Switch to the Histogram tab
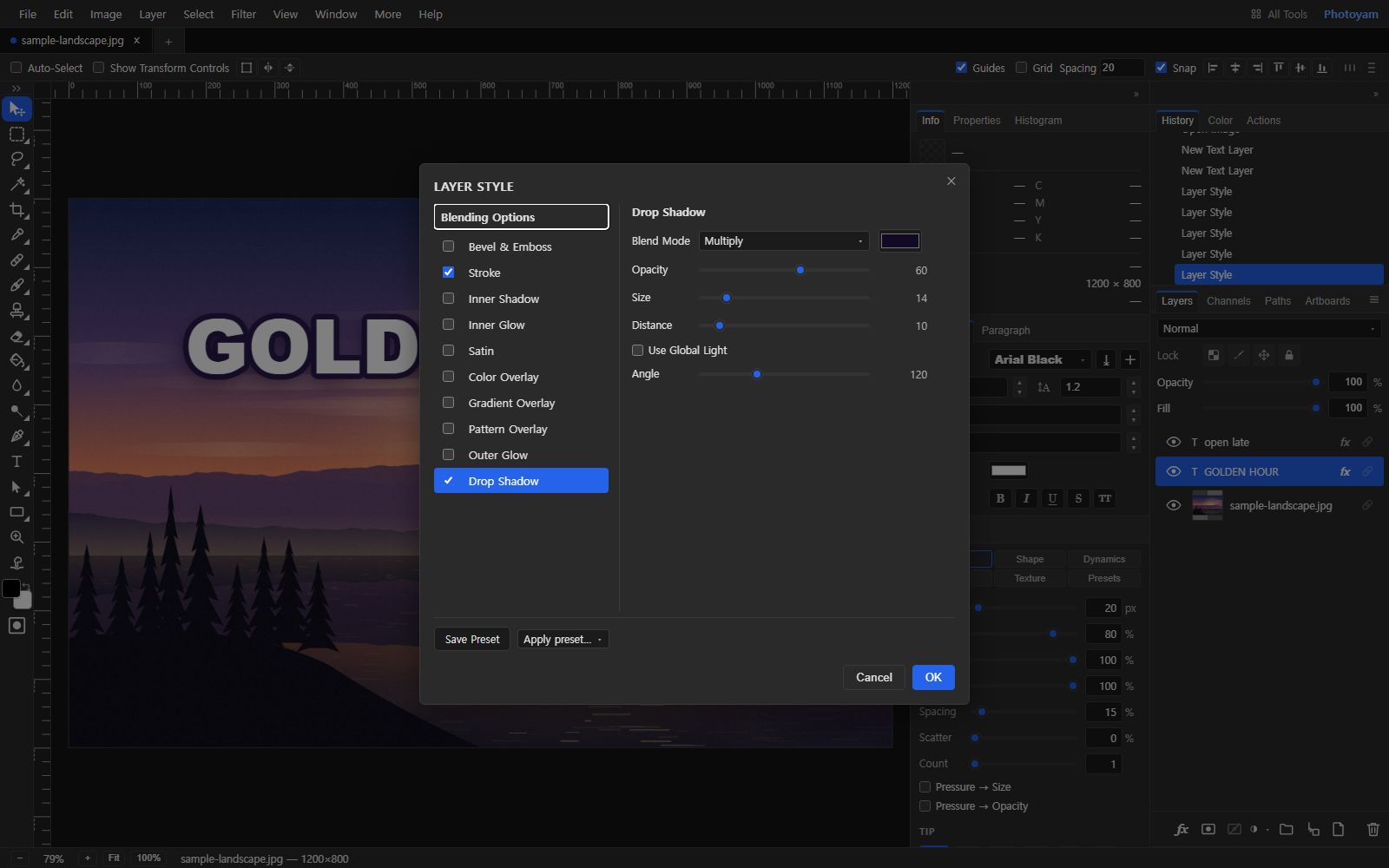The image size is (1389, 868). point(1038,121)
